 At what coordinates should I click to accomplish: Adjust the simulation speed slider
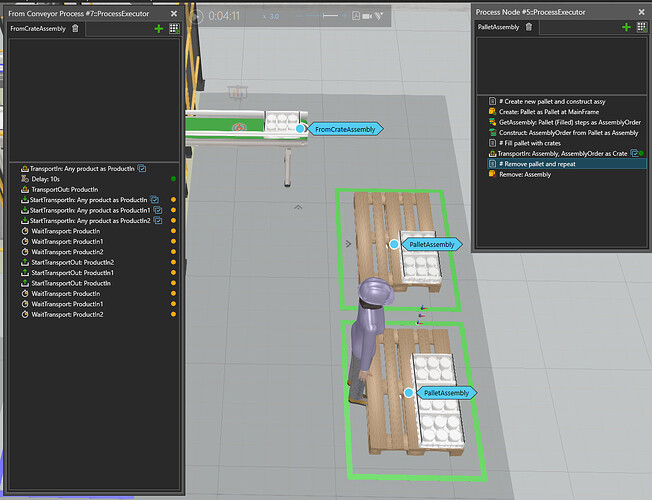[x=324, y=16]
